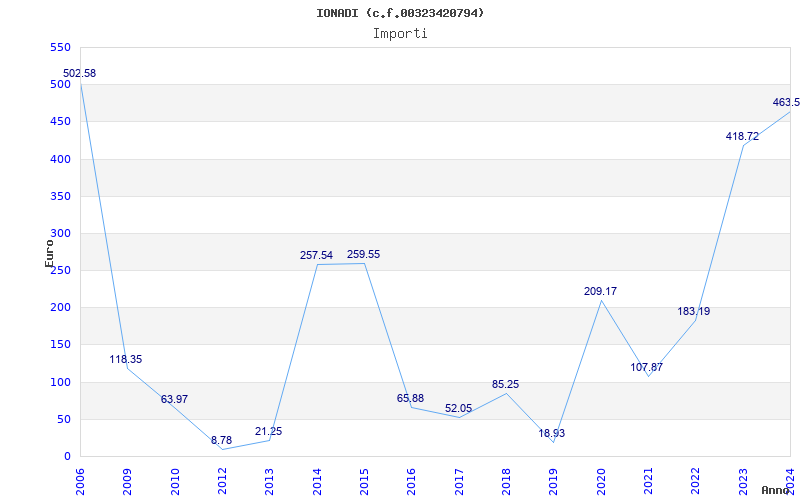Click the 21.25 data label
Viewport: 800px width, 500px height.
tap(268, 431)
